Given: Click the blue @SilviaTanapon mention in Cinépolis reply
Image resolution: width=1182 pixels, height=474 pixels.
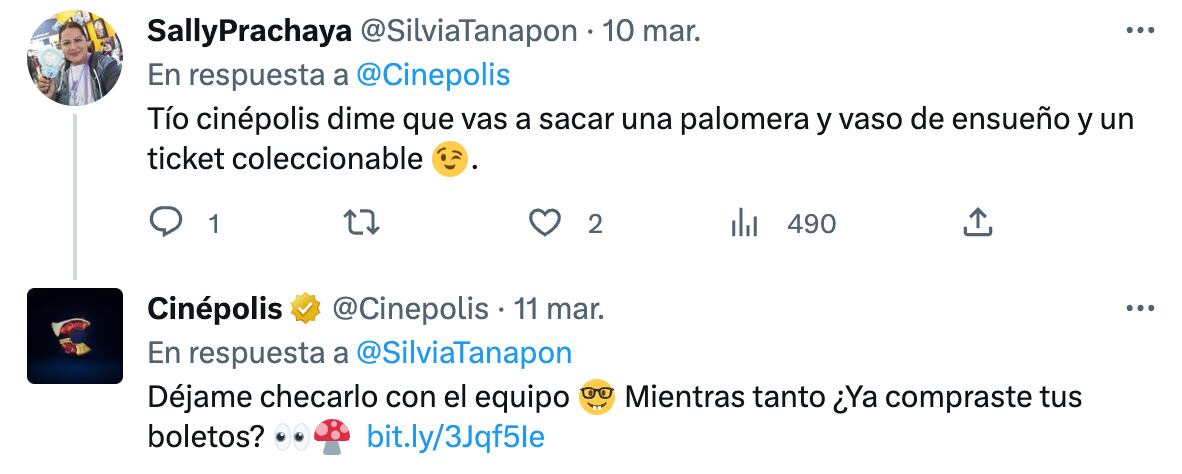Looking at the screenshot, I should [464, 353].
